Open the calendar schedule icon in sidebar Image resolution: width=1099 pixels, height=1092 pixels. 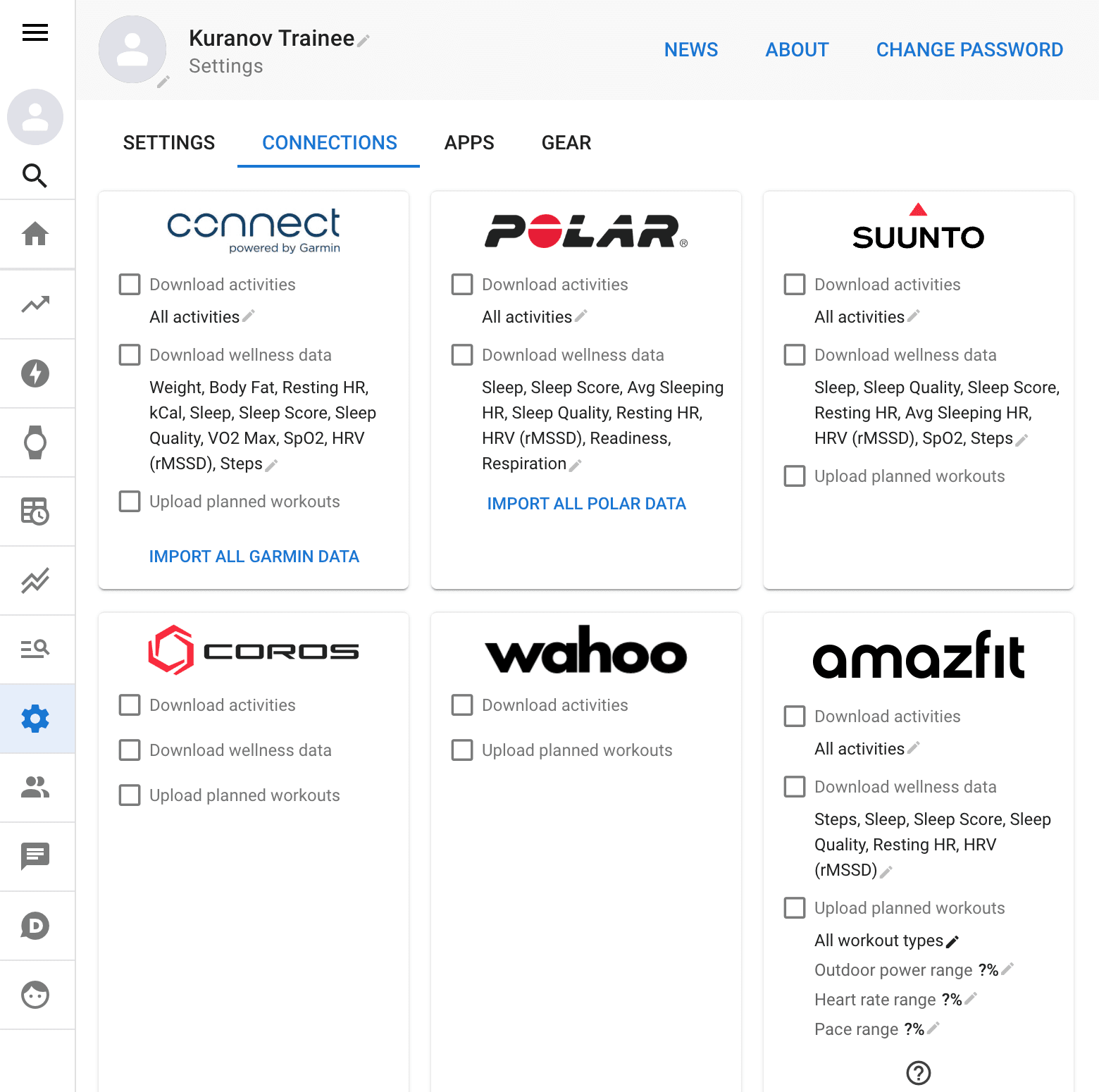pos(35,511)
